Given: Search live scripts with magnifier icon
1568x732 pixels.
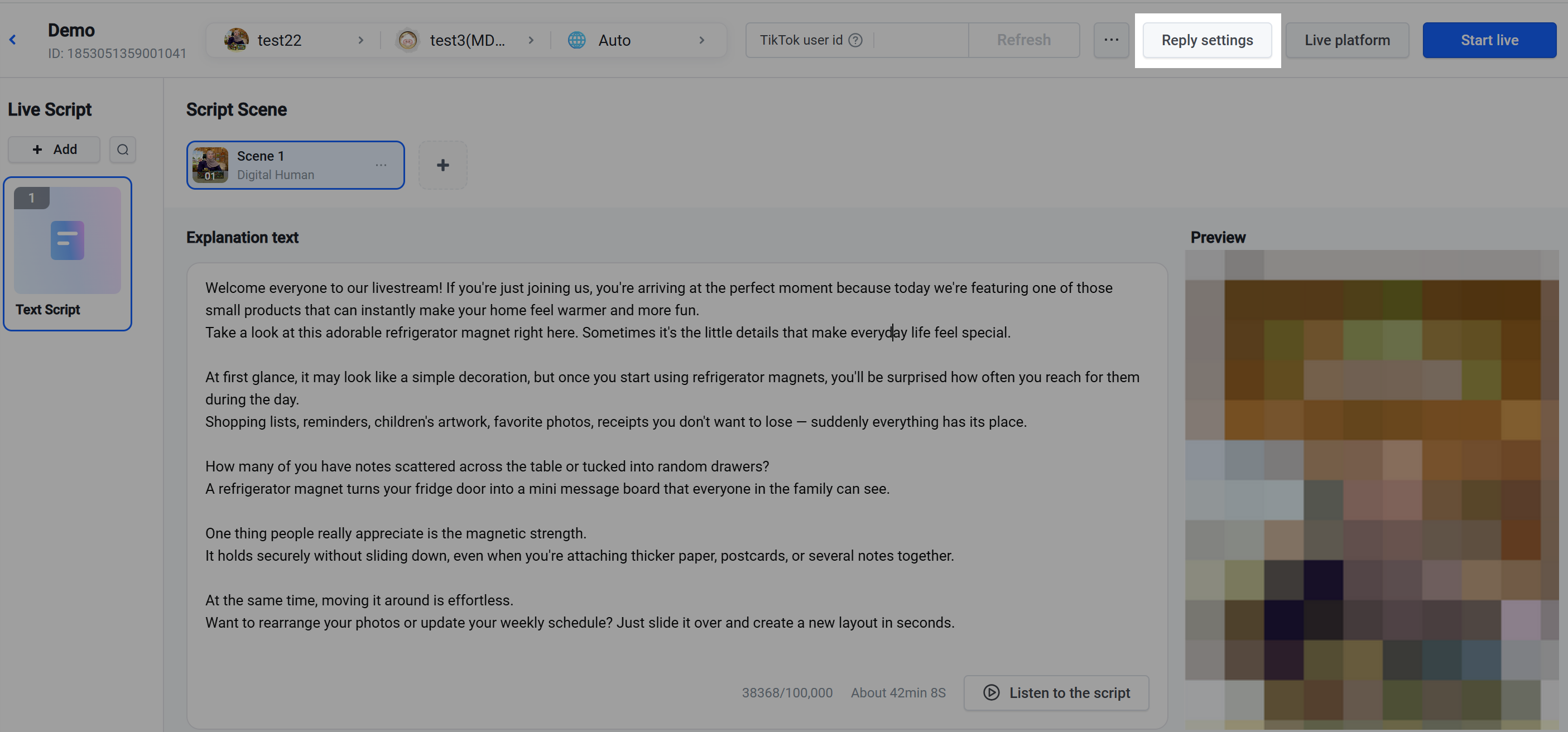Looking at the screenshot, I should [x=122, y=150].
